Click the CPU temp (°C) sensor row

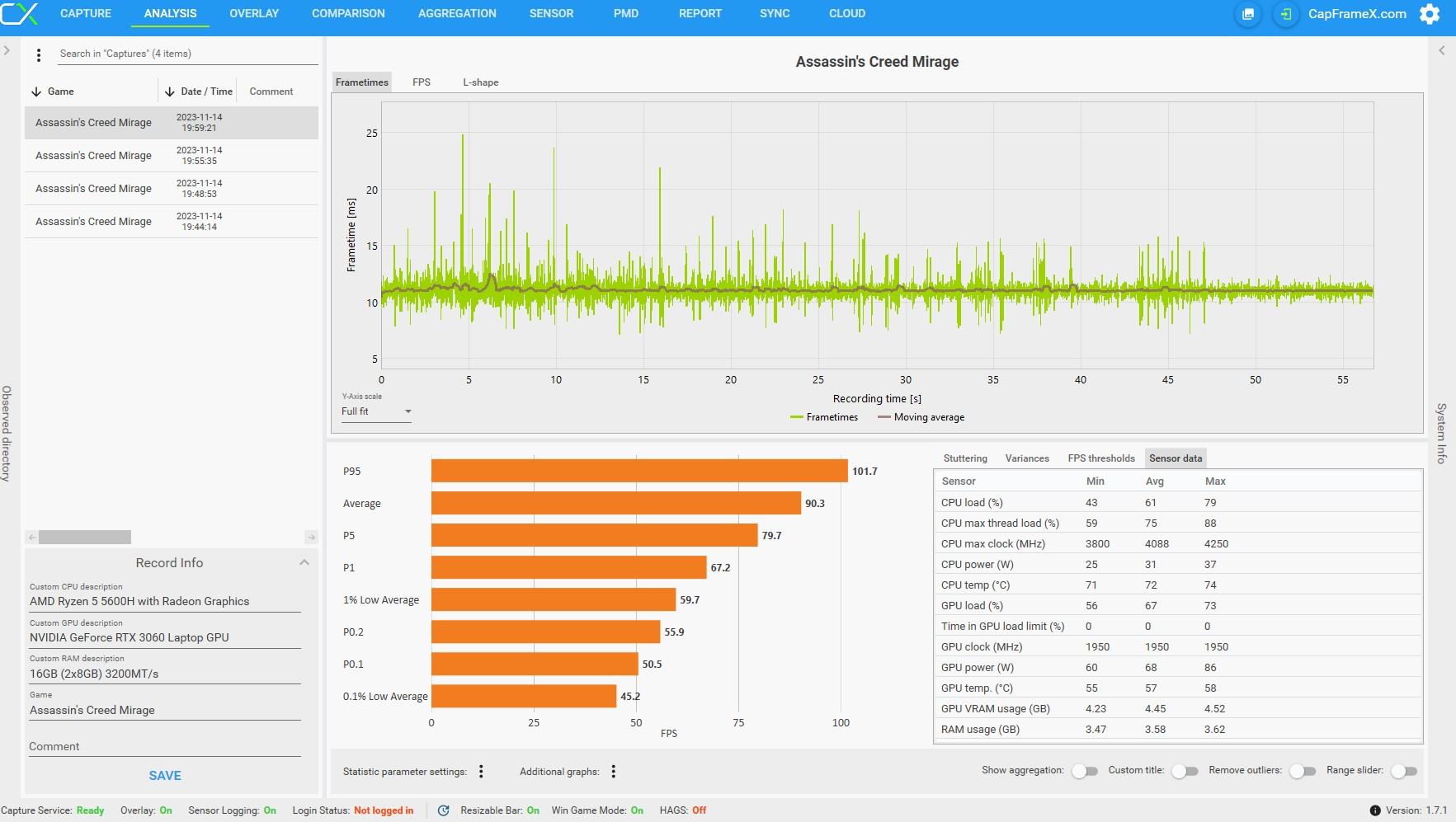click(1178, 585)
